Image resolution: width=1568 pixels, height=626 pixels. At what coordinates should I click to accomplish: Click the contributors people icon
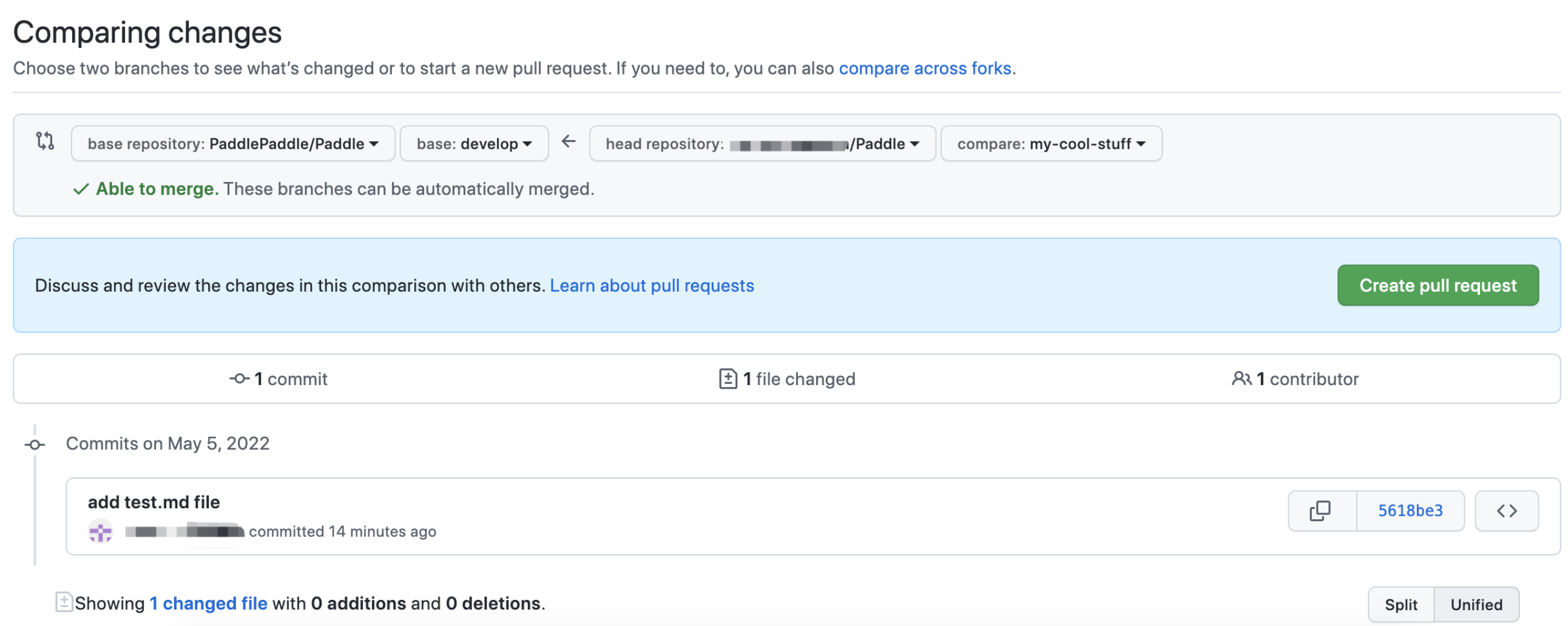[1240, 379]
